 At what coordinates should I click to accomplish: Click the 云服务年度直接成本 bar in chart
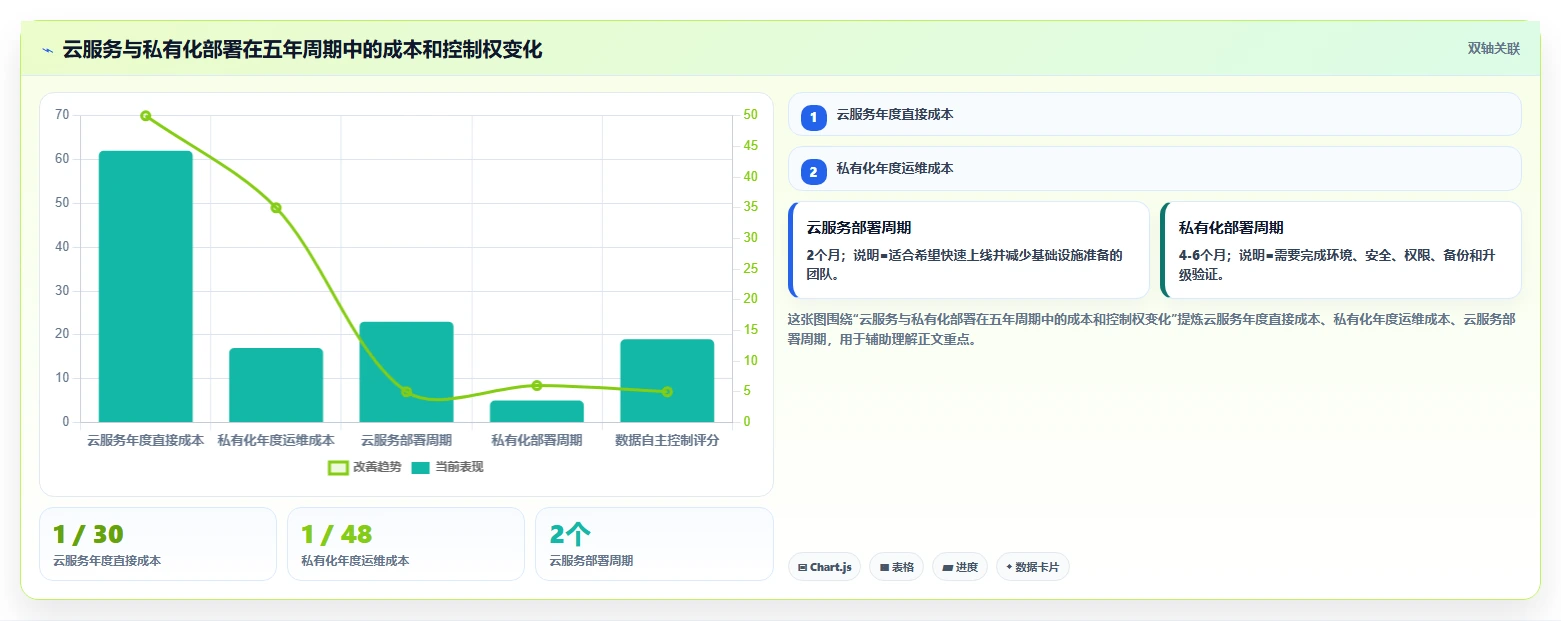pos(146,287)
